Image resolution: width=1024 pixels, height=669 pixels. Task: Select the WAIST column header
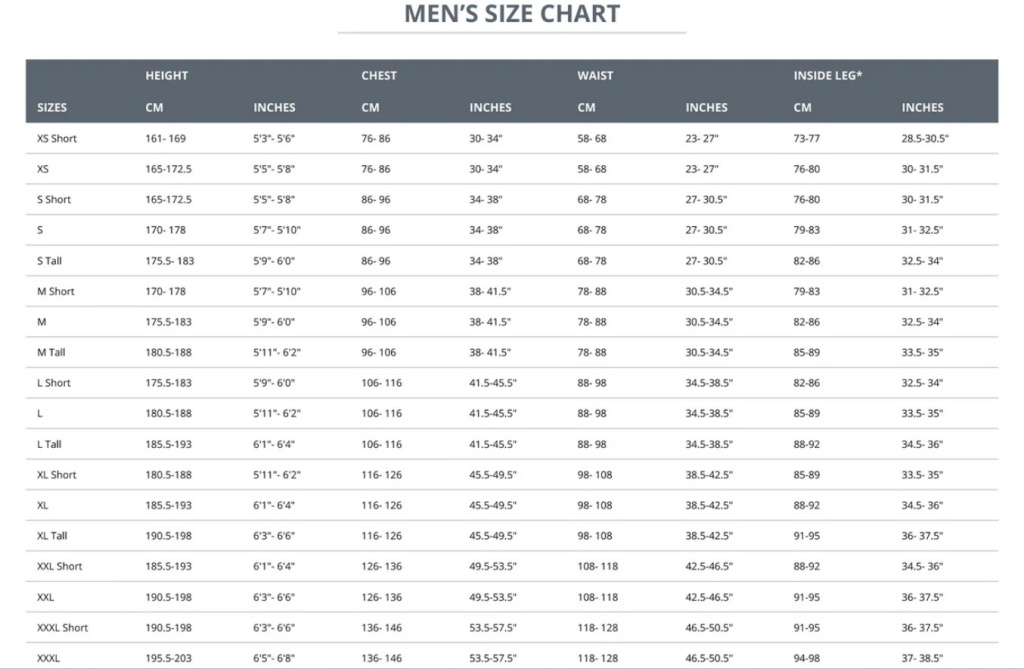pyautogui.click(x=595, y=76)
